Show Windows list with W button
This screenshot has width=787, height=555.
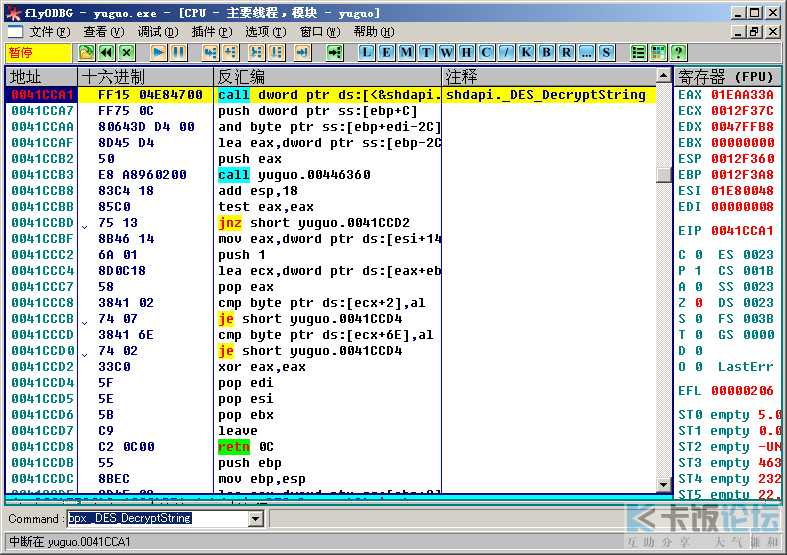coord(446,52)
